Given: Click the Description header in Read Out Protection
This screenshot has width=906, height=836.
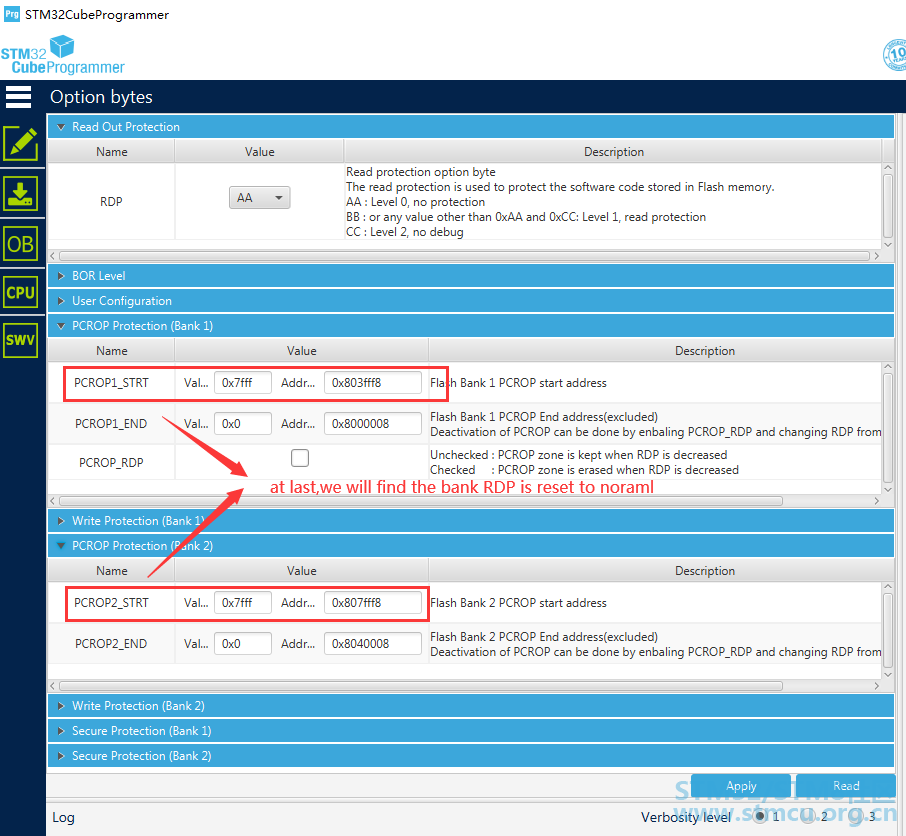Looking at the screenshot, I should [614, 151].
